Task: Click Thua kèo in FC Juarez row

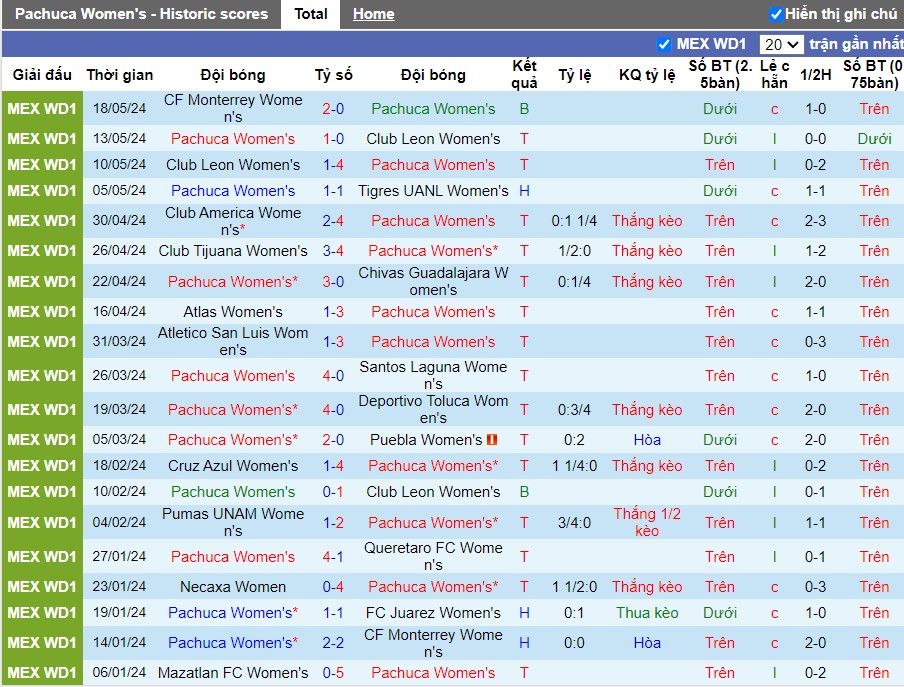Action: pos(647,613)
